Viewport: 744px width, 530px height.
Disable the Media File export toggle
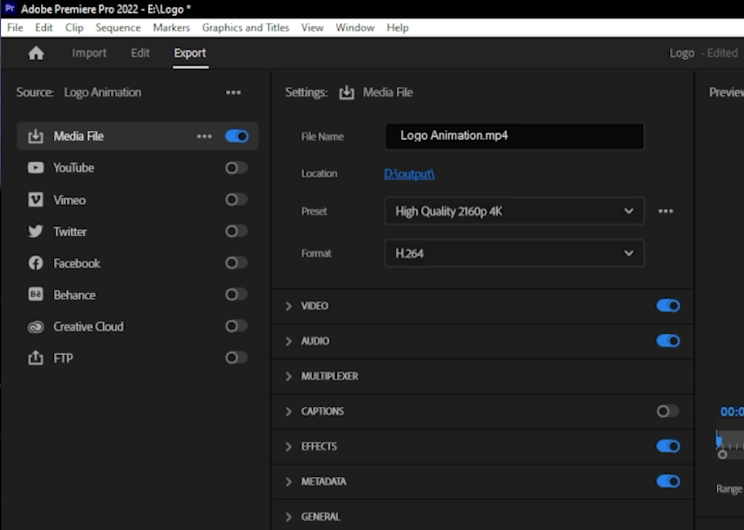[x=237, y=136]
